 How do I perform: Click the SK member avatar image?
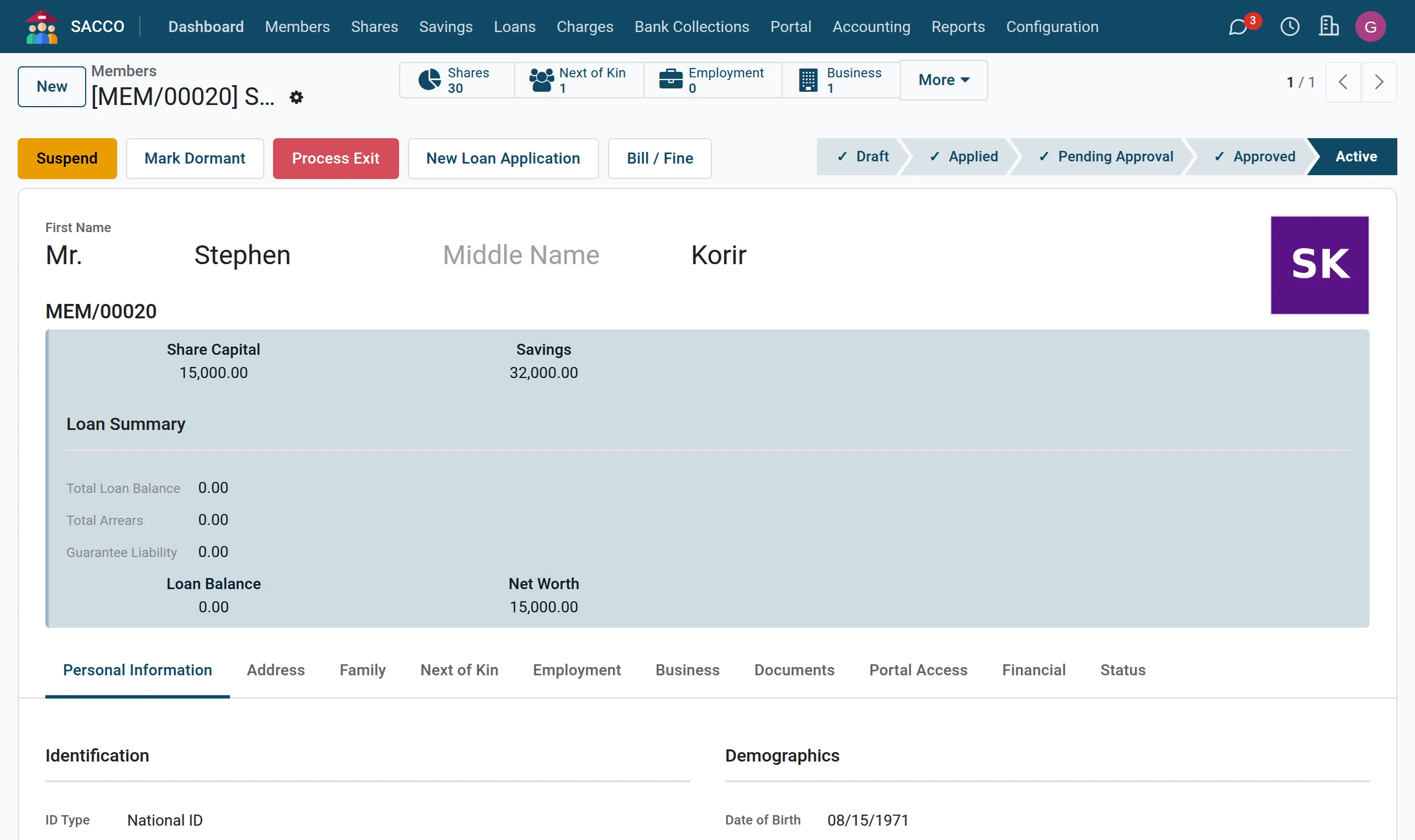(1319, 265)
